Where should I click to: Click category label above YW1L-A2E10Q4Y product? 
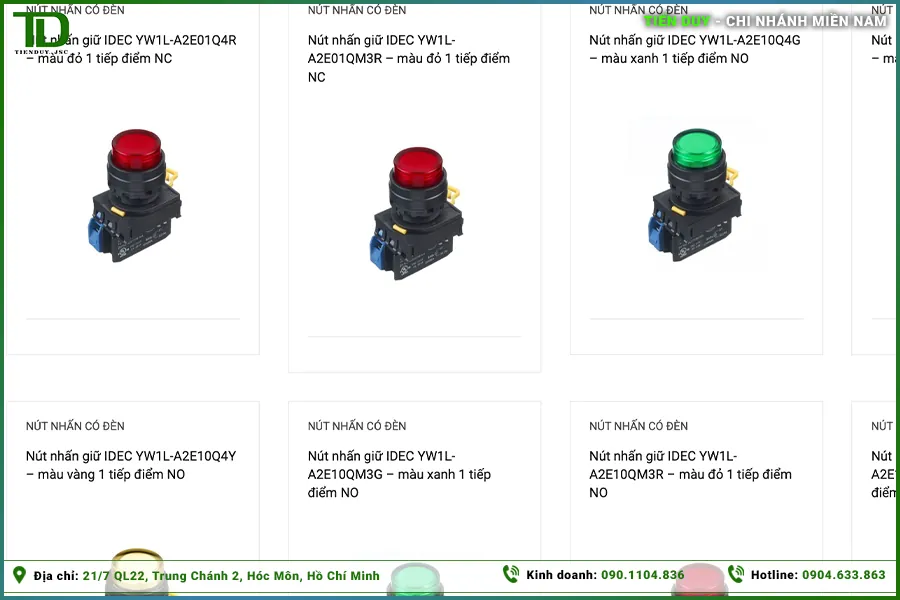coord(75,426)
